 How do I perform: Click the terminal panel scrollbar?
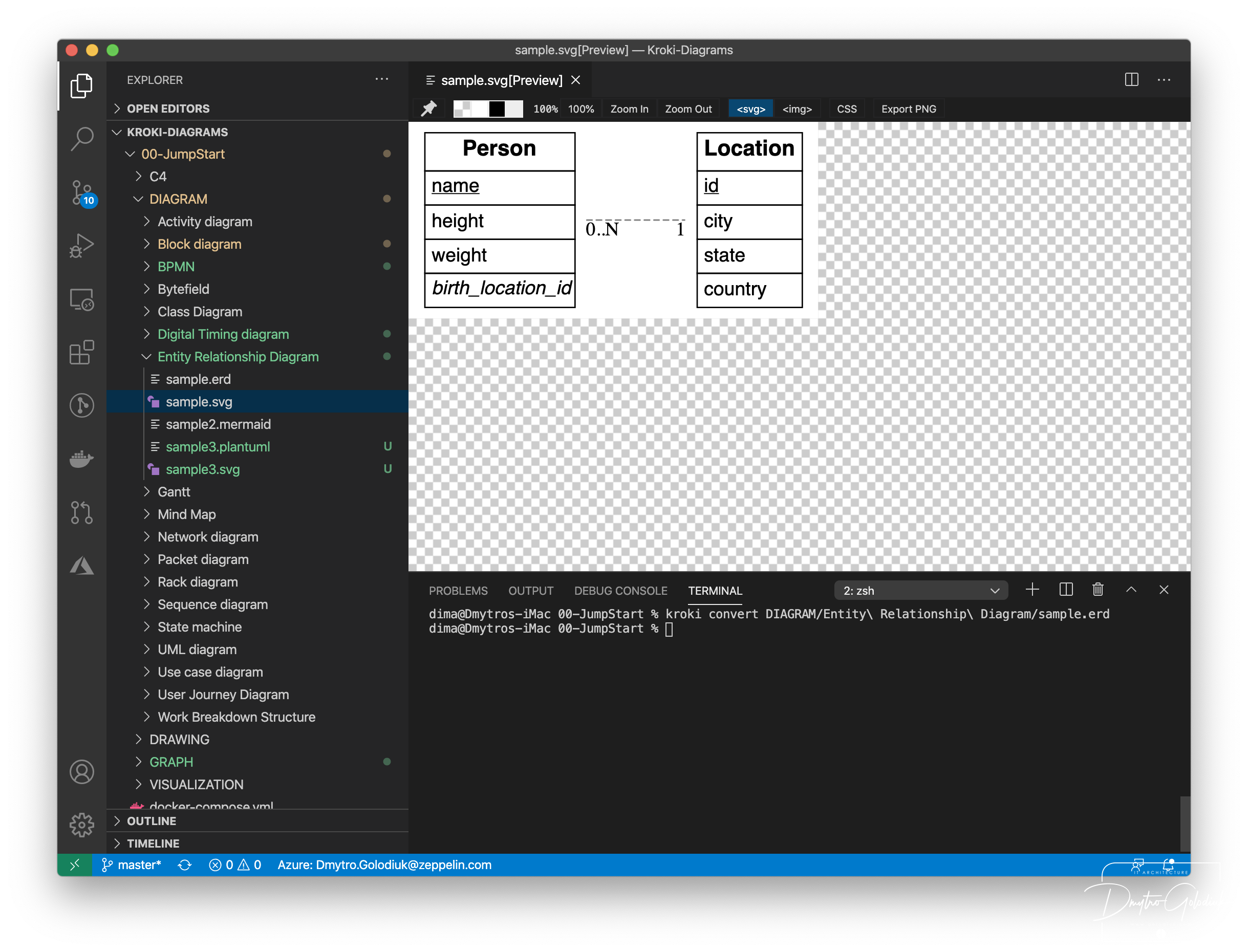(1185, 823)
